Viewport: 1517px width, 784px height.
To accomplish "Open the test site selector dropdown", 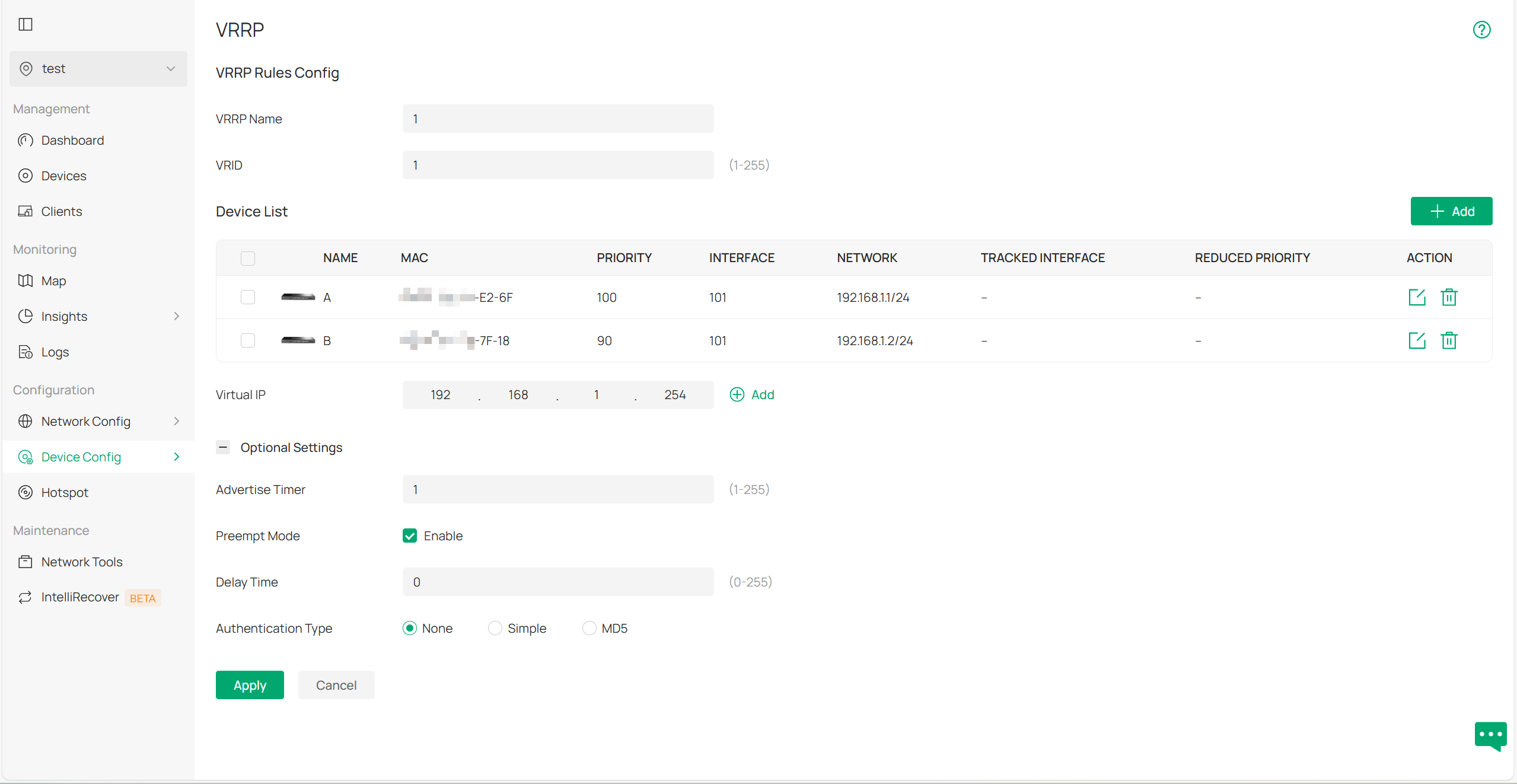I will (98, 68).
